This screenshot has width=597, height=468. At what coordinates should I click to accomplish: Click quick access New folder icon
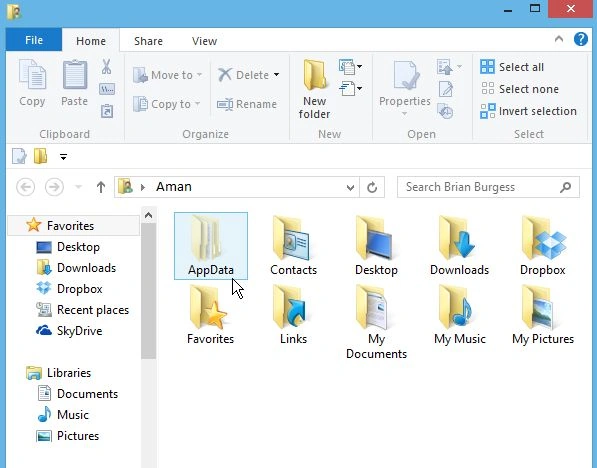40,156
